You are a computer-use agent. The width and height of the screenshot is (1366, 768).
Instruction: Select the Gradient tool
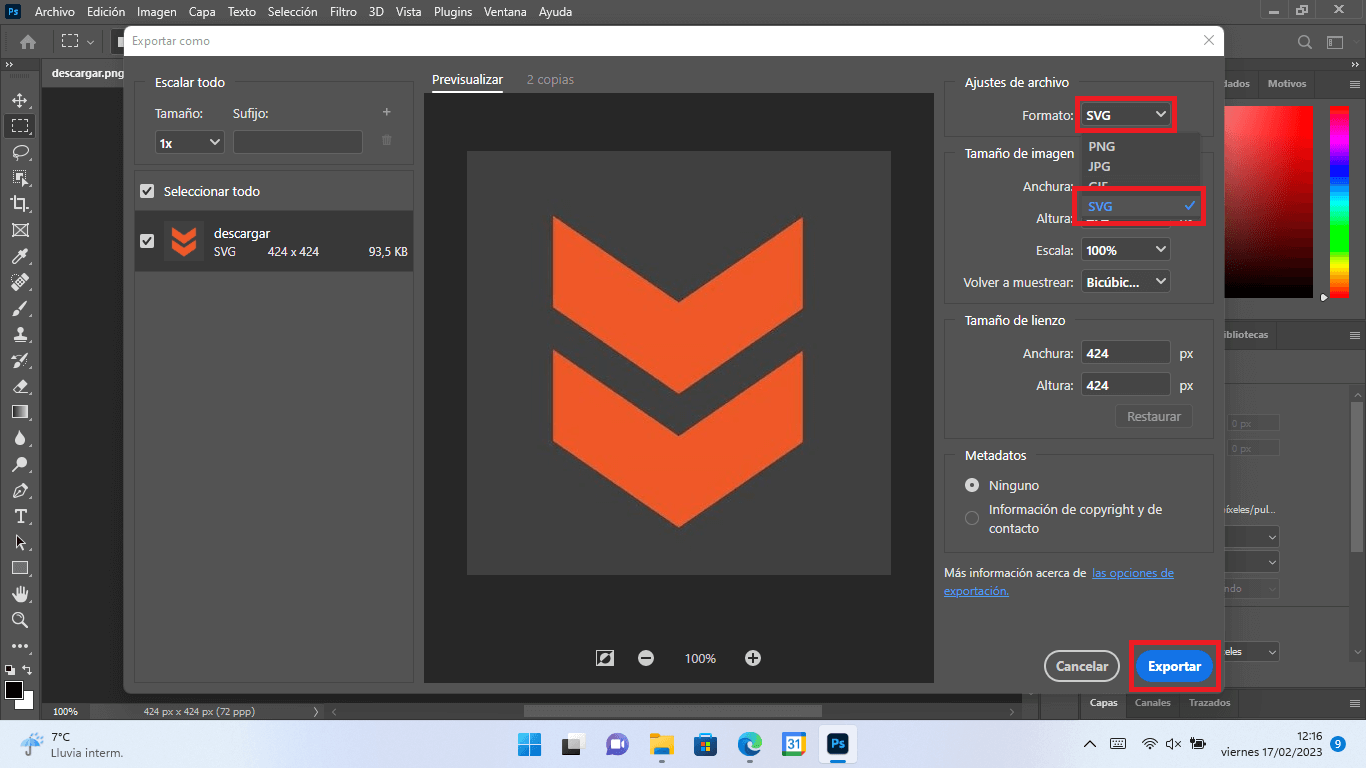19,412
